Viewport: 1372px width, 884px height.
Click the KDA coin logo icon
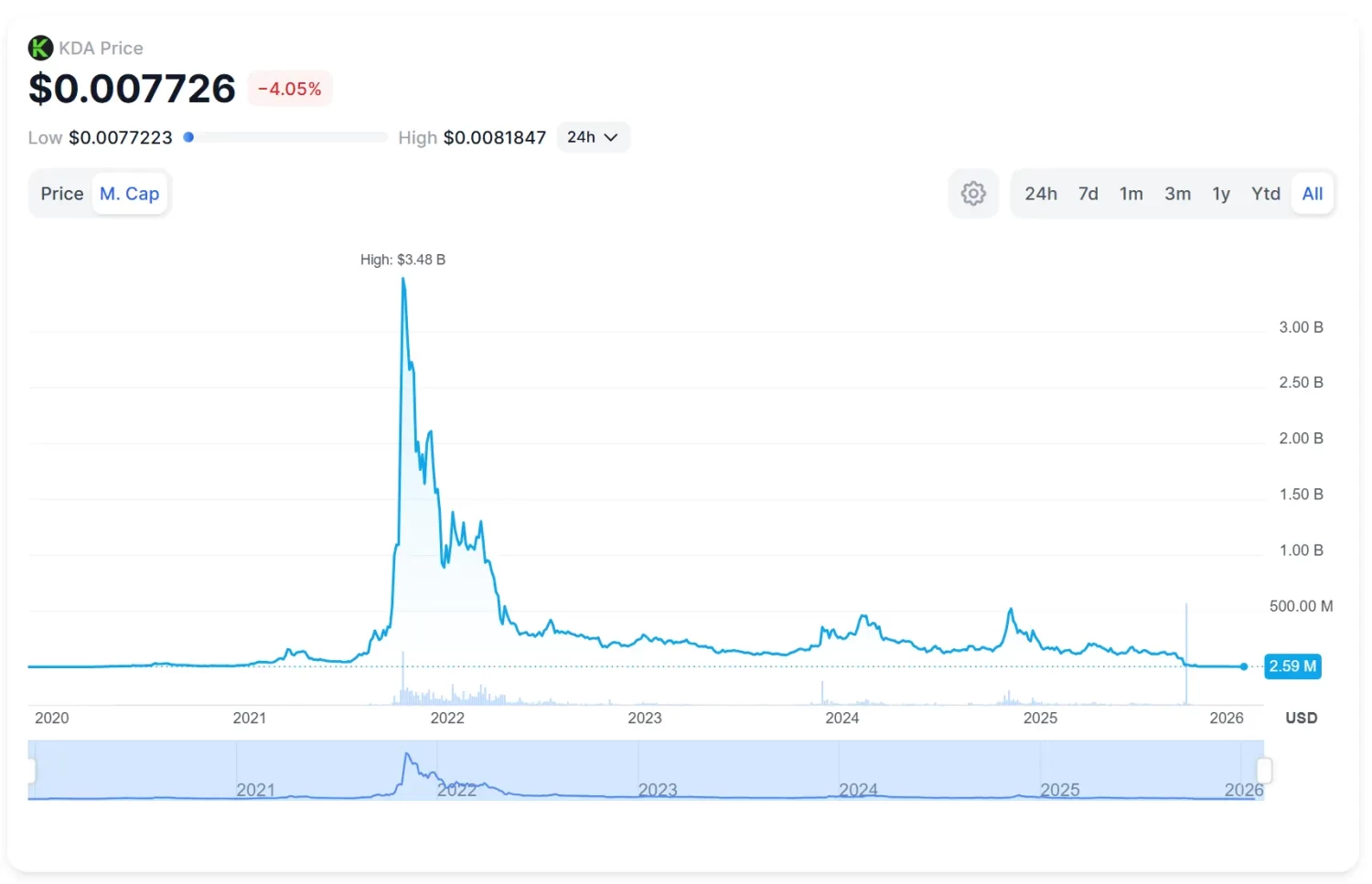coord(40,48)
